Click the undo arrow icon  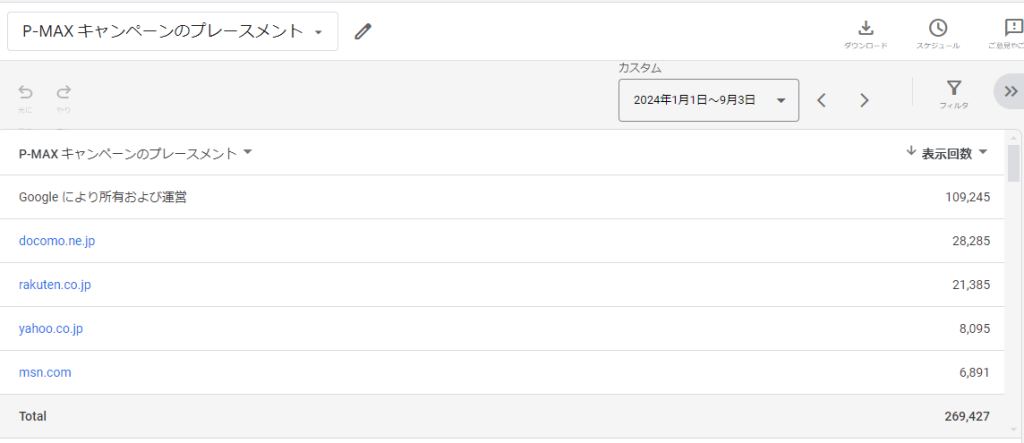pyautogui.click(x=26, y=92)
